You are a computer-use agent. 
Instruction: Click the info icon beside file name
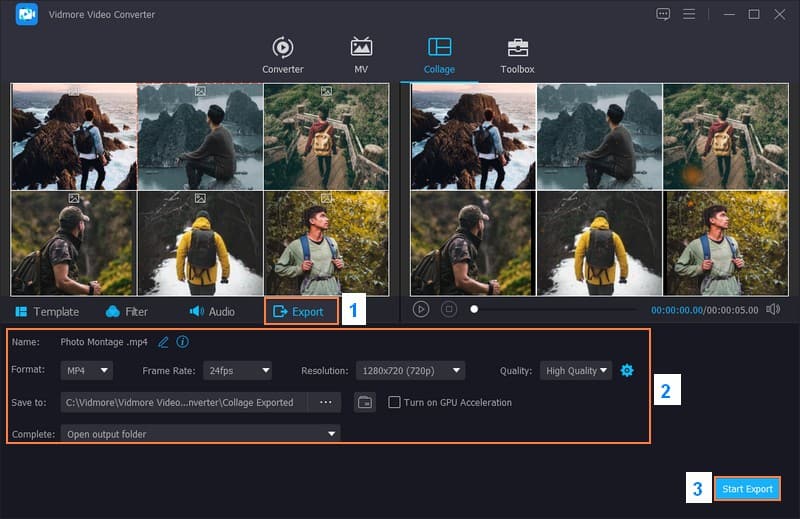(x=182, y=342)
